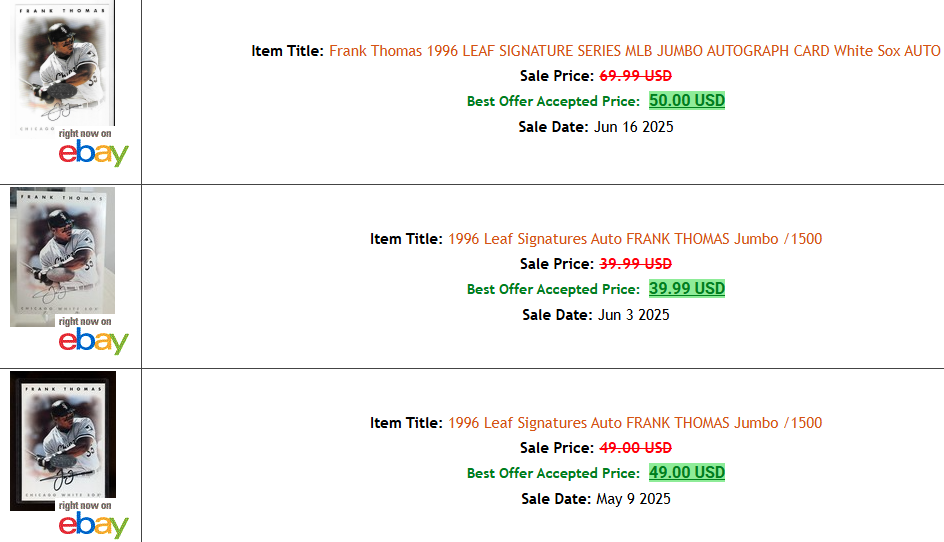Click the Jun 16 2025 sale date
This screenshot has height=542, width=944.
tap(633, 127)
